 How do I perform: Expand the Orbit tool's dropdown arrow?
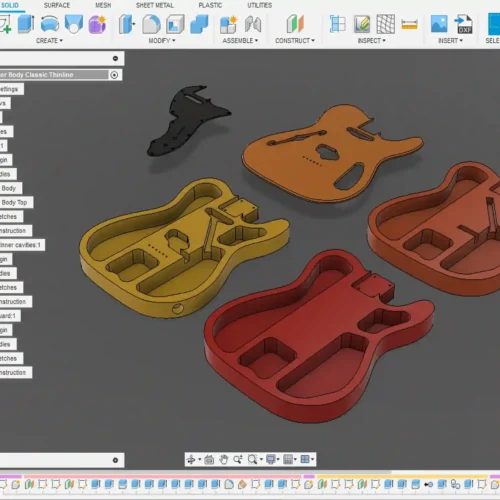(200, 460)
